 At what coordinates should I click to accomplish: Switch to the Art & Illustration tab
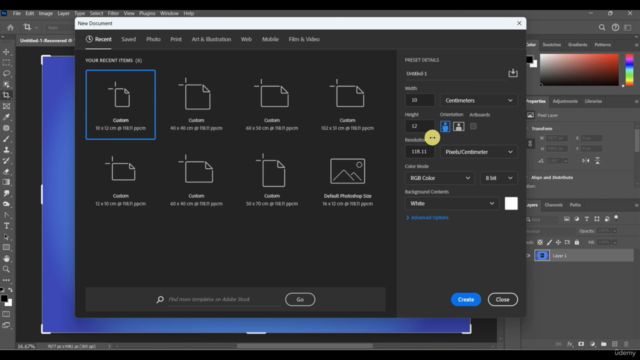(211, 39)
